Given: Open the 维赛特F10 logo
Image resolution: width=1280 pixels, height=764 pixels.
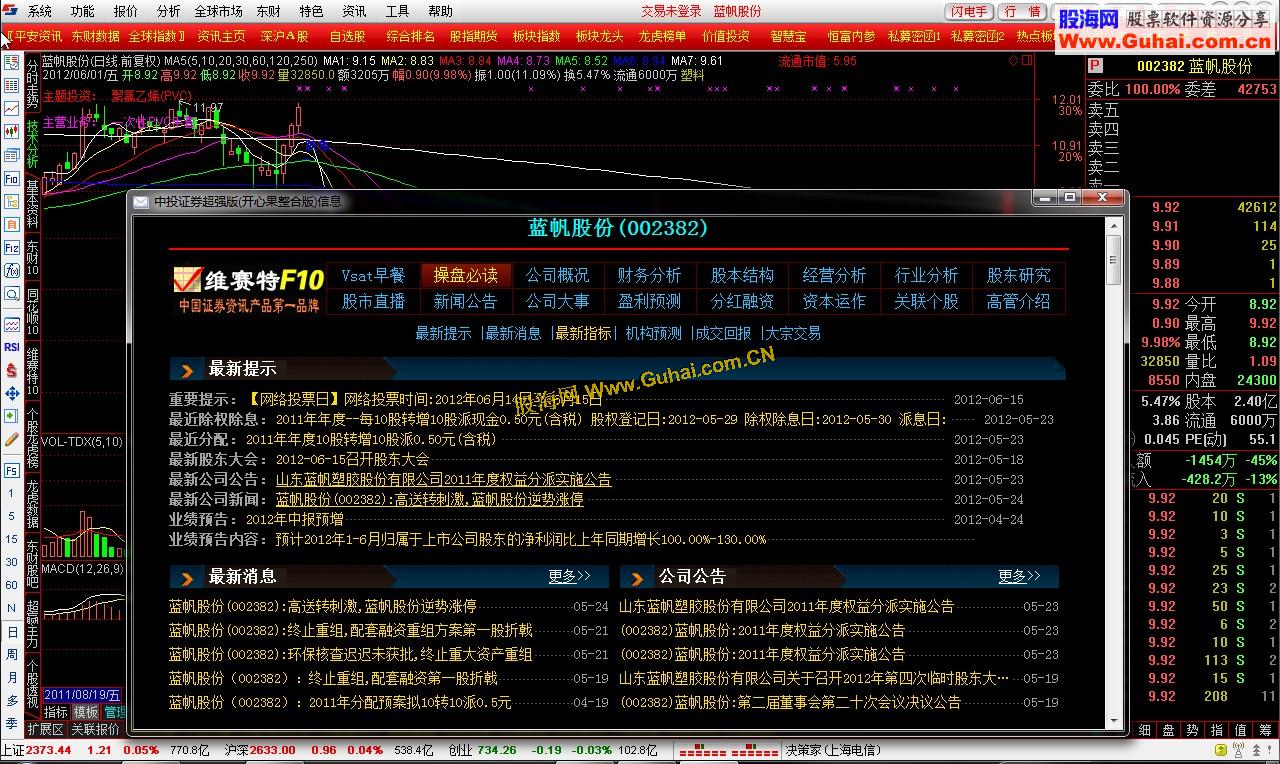Looking at the screenshot, I should 250,288.
